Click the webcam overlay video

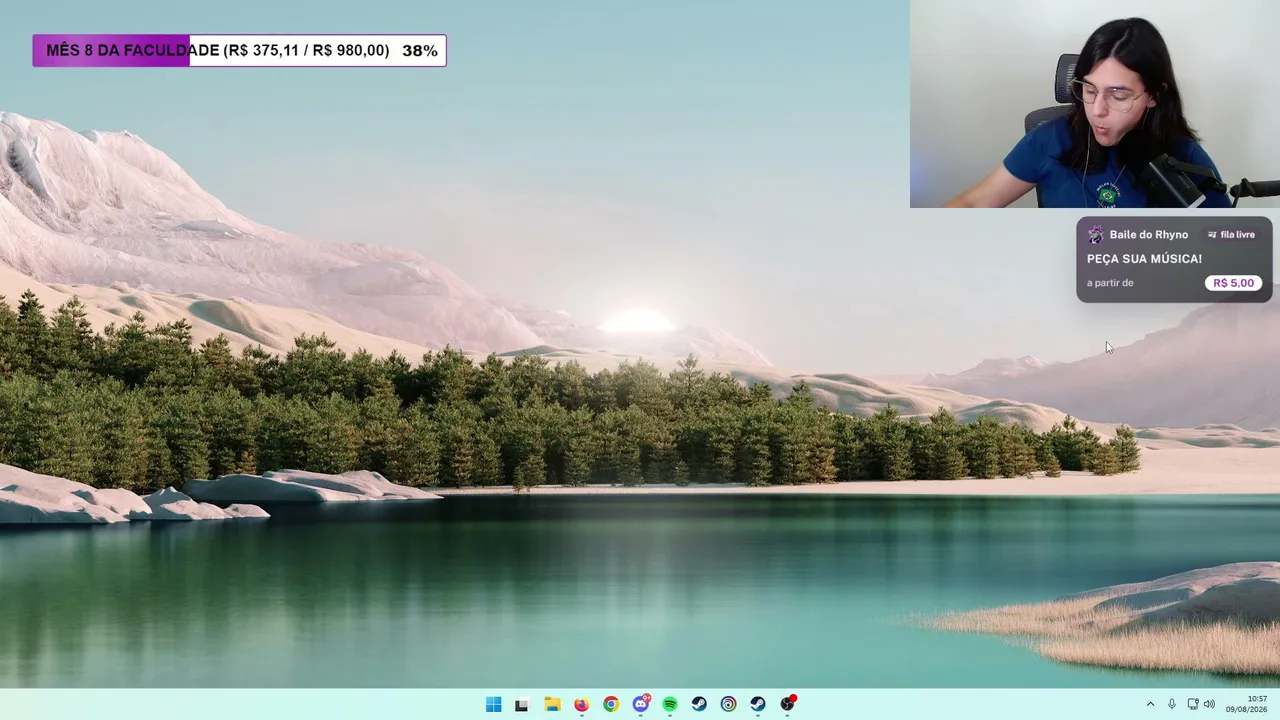point(1095,104)
